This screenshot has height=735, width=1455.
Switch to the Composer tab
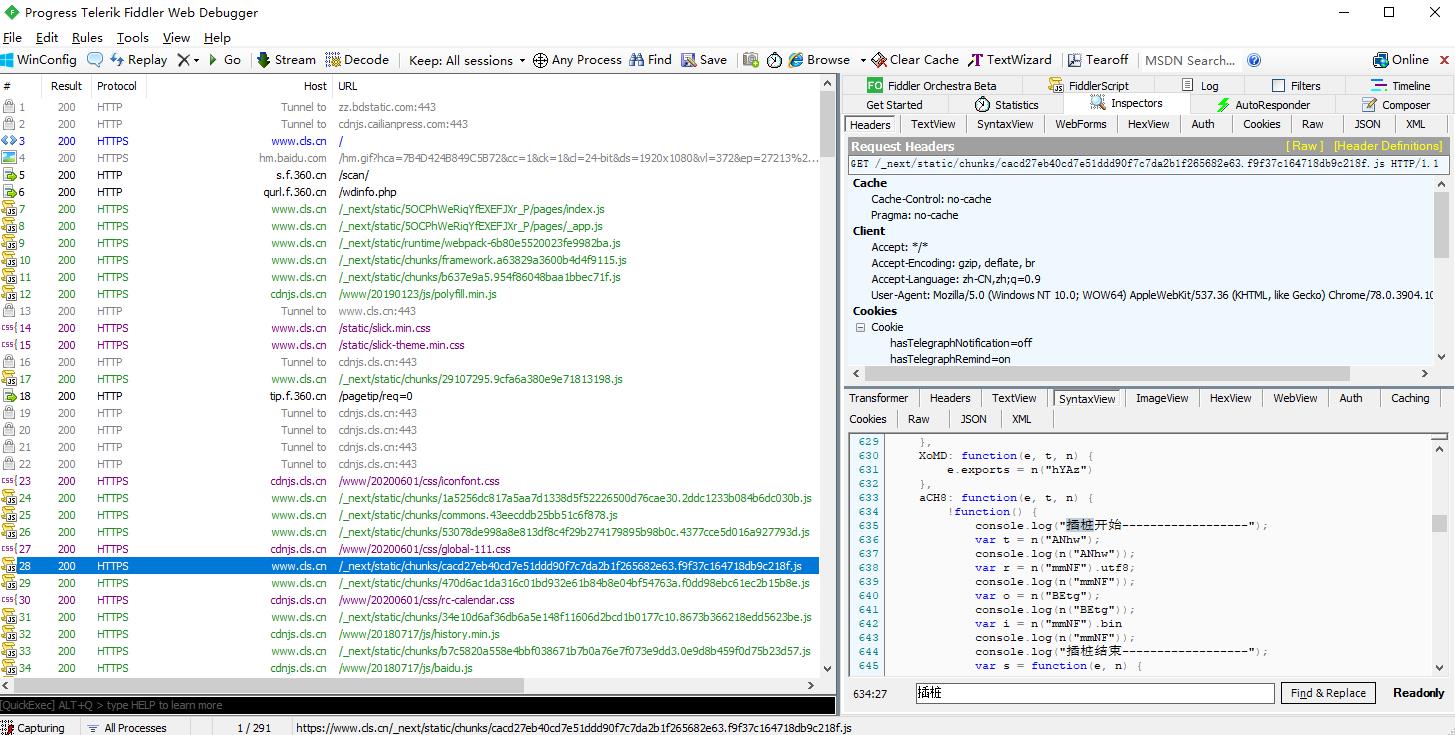click(x=1396, y=105)
